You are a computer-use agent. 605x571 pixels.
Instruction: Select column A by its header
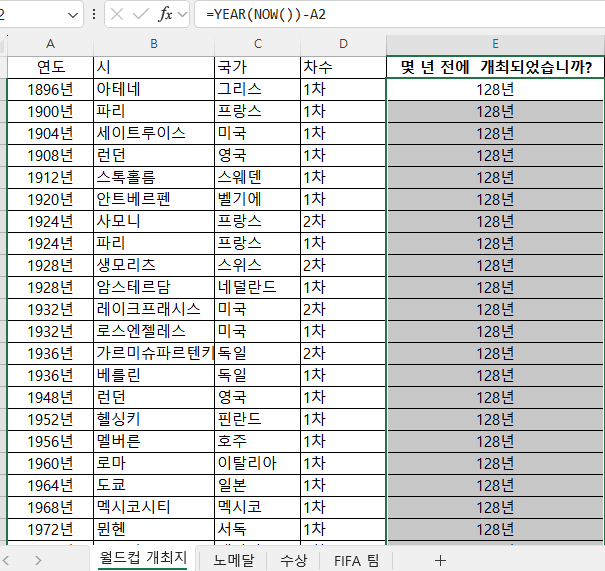click(50, 44)
